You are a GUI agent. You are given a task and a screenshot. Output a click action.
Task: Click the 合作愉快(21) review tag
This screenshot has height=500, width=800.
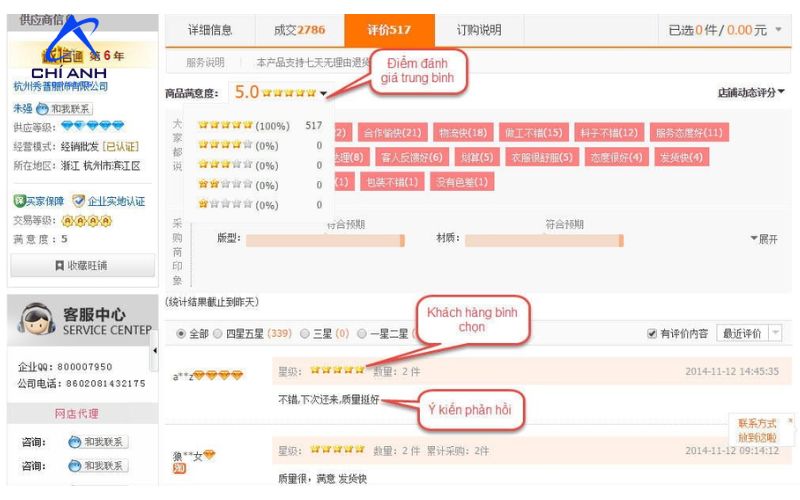(392, 133)
